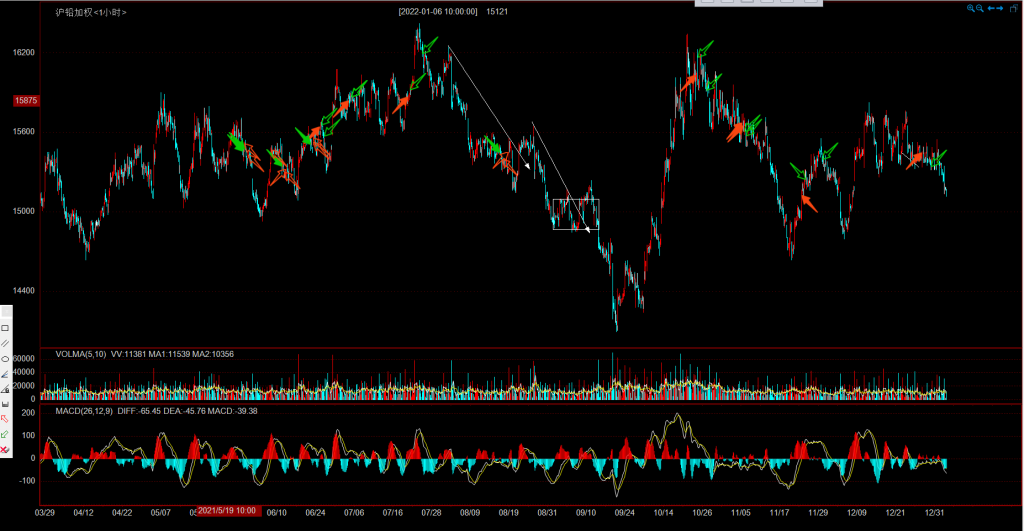Zoom in the chart with the magnifier plus
The image size is (1024, 531).
971,8
